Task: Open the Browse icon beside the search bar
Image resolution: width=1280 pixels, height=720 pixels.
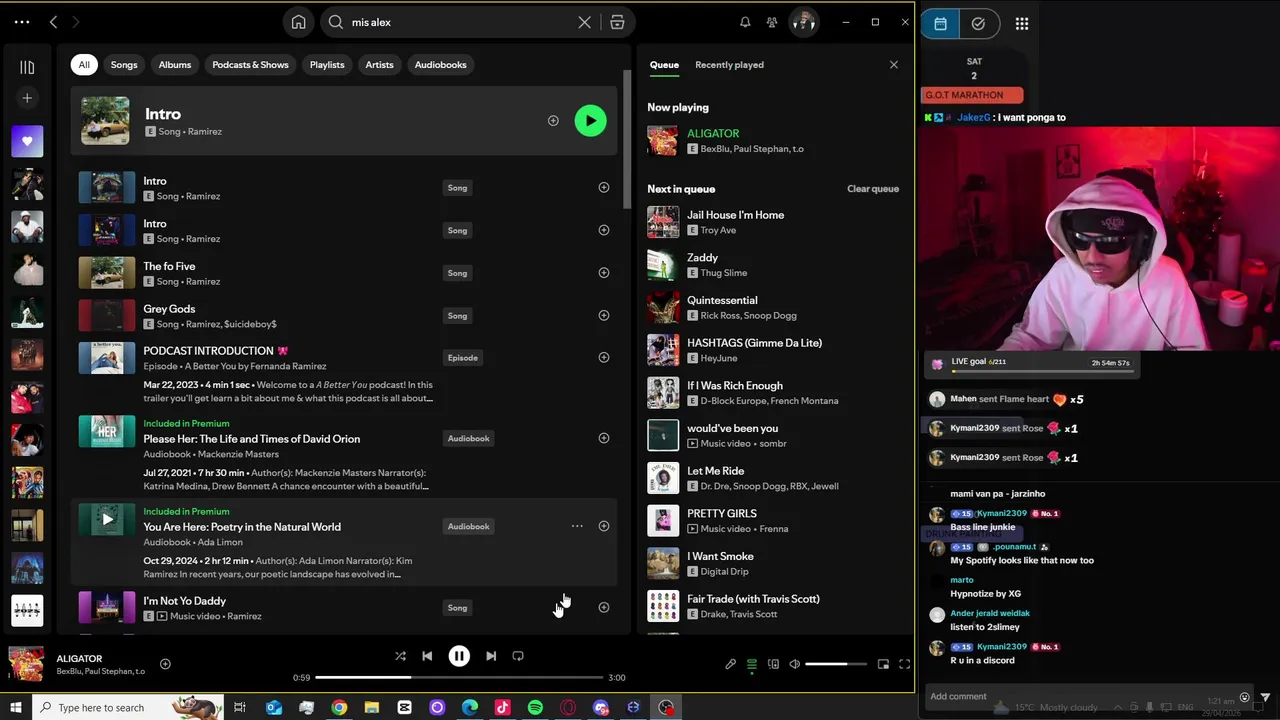Action: click(617, 22)
